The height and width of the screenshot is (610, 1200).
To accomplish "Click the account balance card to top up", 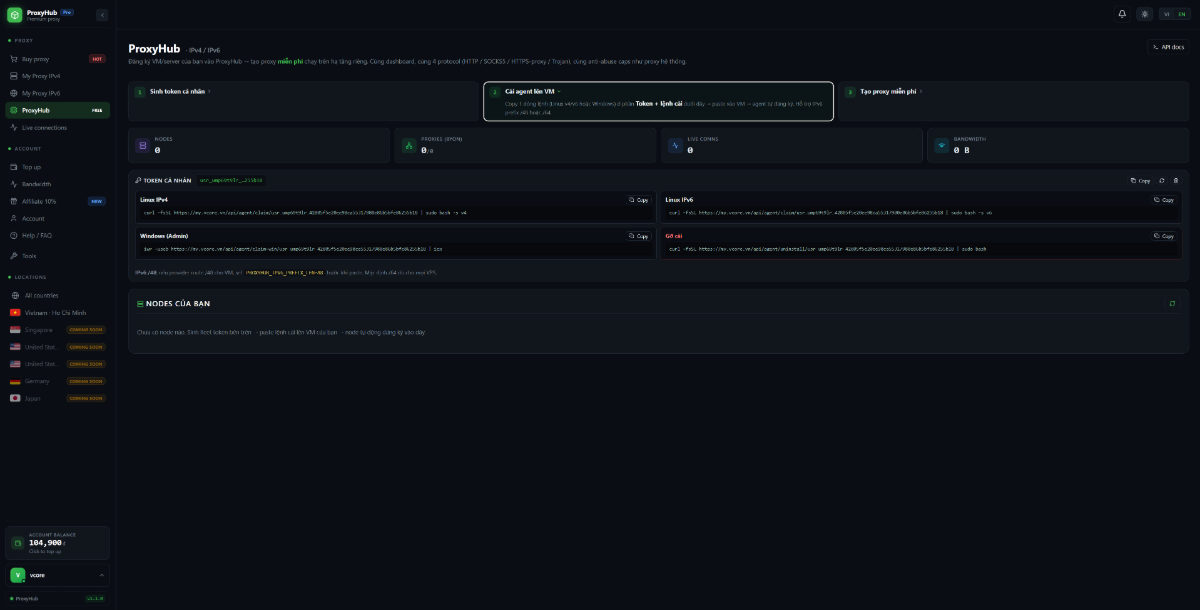I will point(57,543).
